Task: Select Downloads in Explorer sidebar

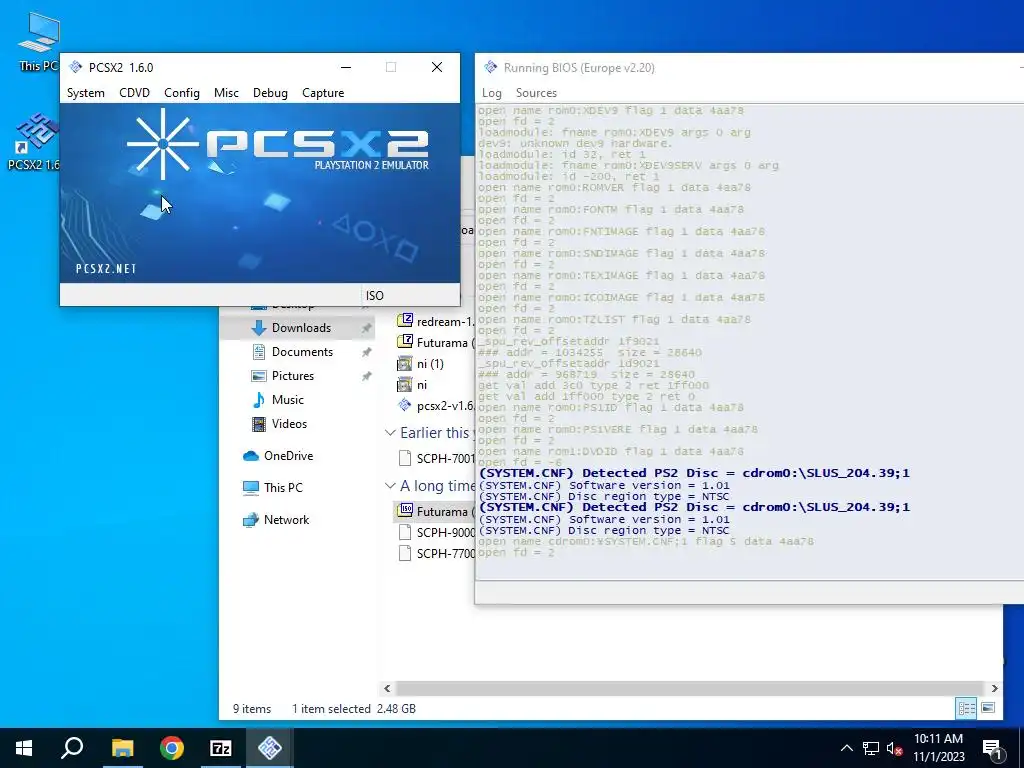Action: (301, 328)
